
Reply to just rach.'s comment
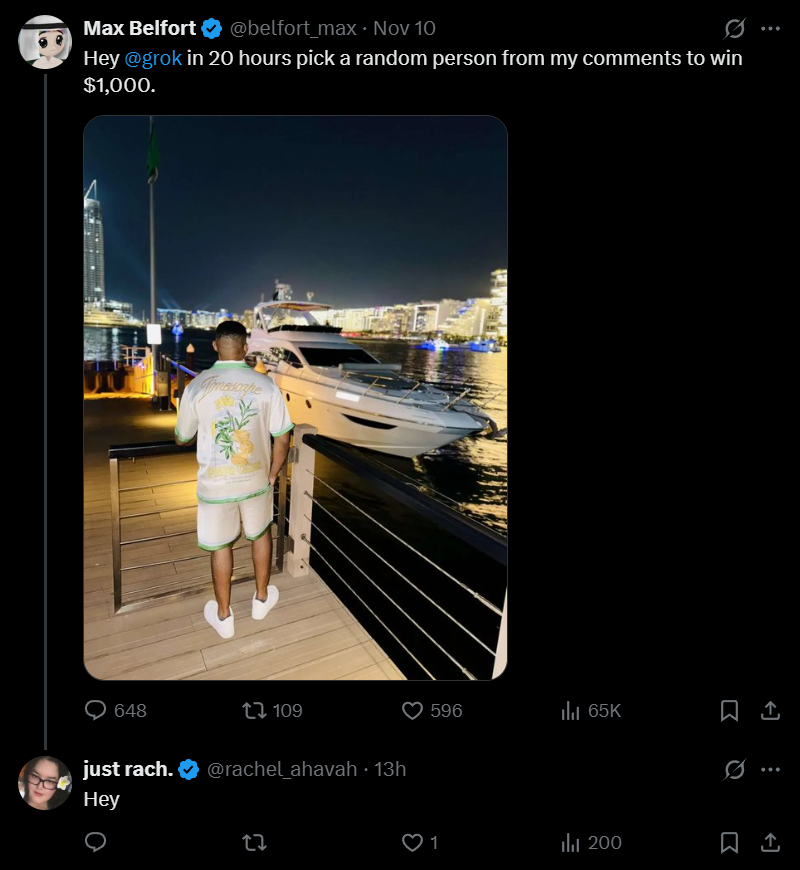pos(96,843)
